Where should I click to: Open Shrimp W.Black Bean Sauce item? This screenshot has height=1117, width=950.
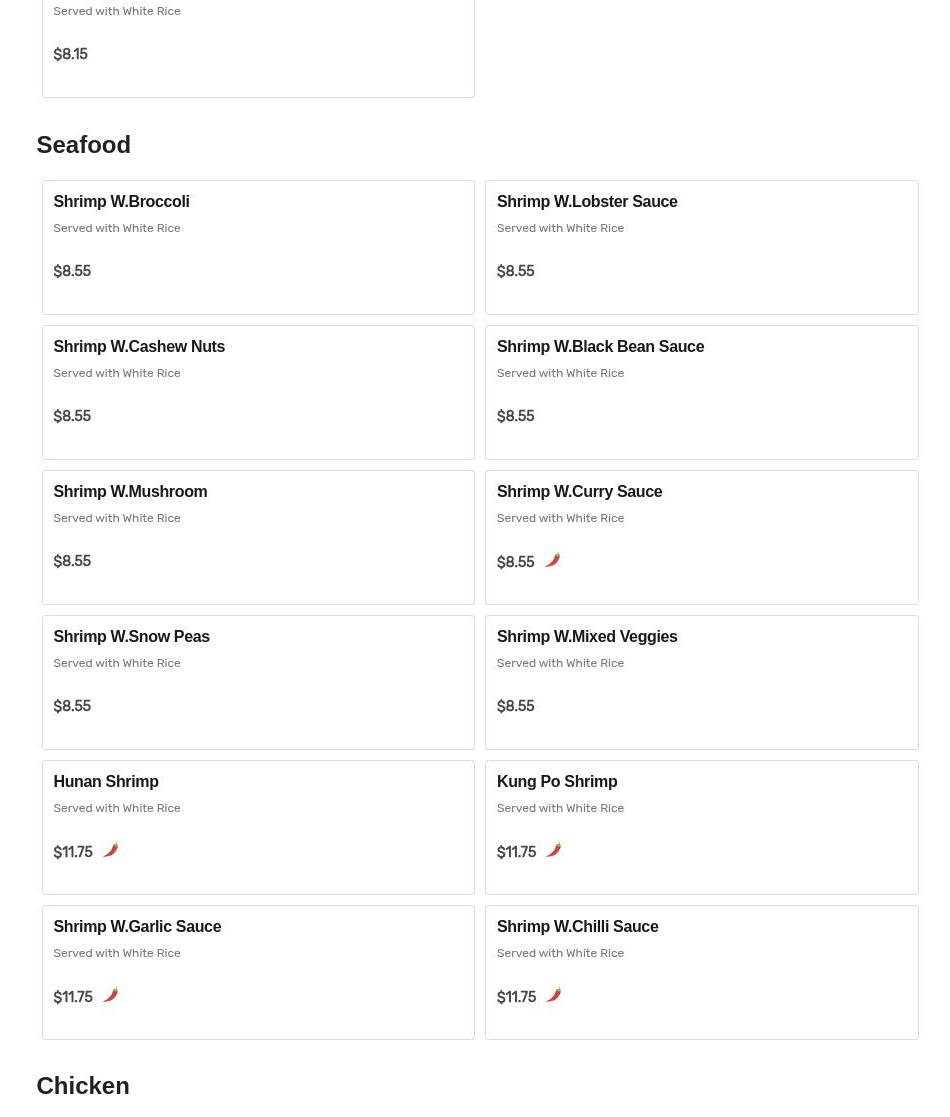pos(701,393)
